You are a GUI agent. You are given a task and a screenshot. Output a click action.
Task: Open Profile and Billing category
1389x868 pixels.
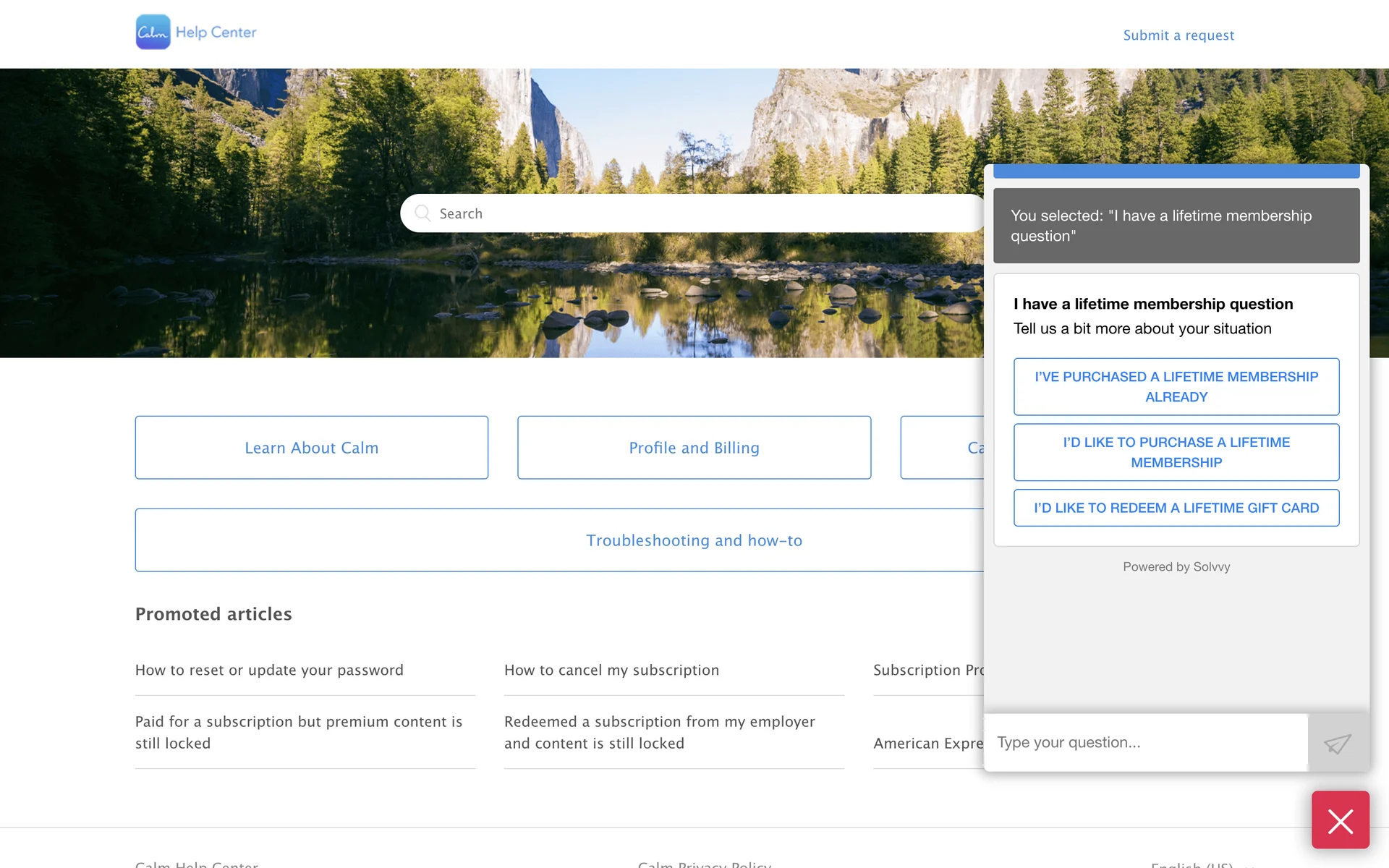(x=694, y=448)
